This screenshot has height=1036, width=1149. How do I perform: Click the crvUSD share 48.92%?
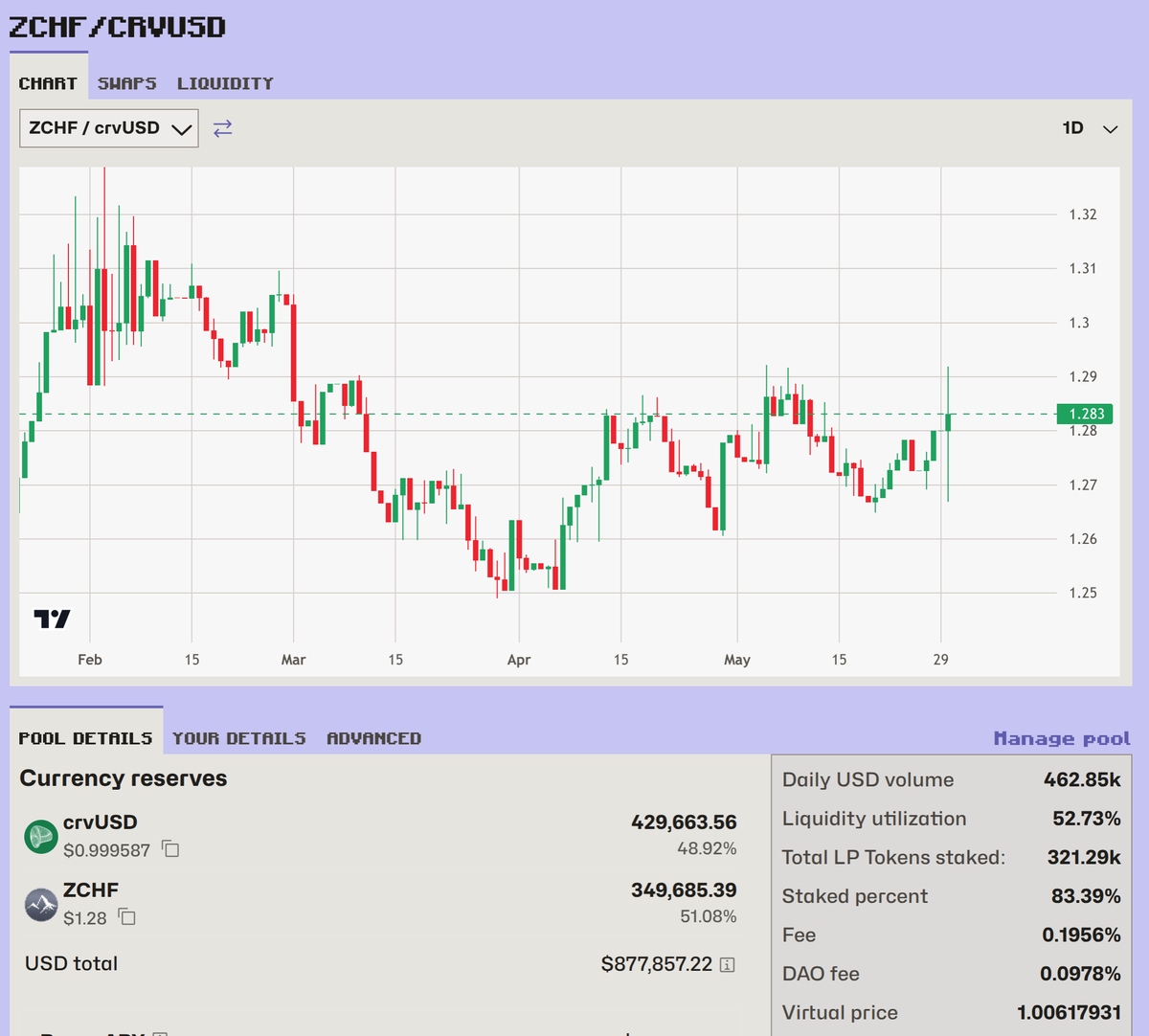[707, 848]
